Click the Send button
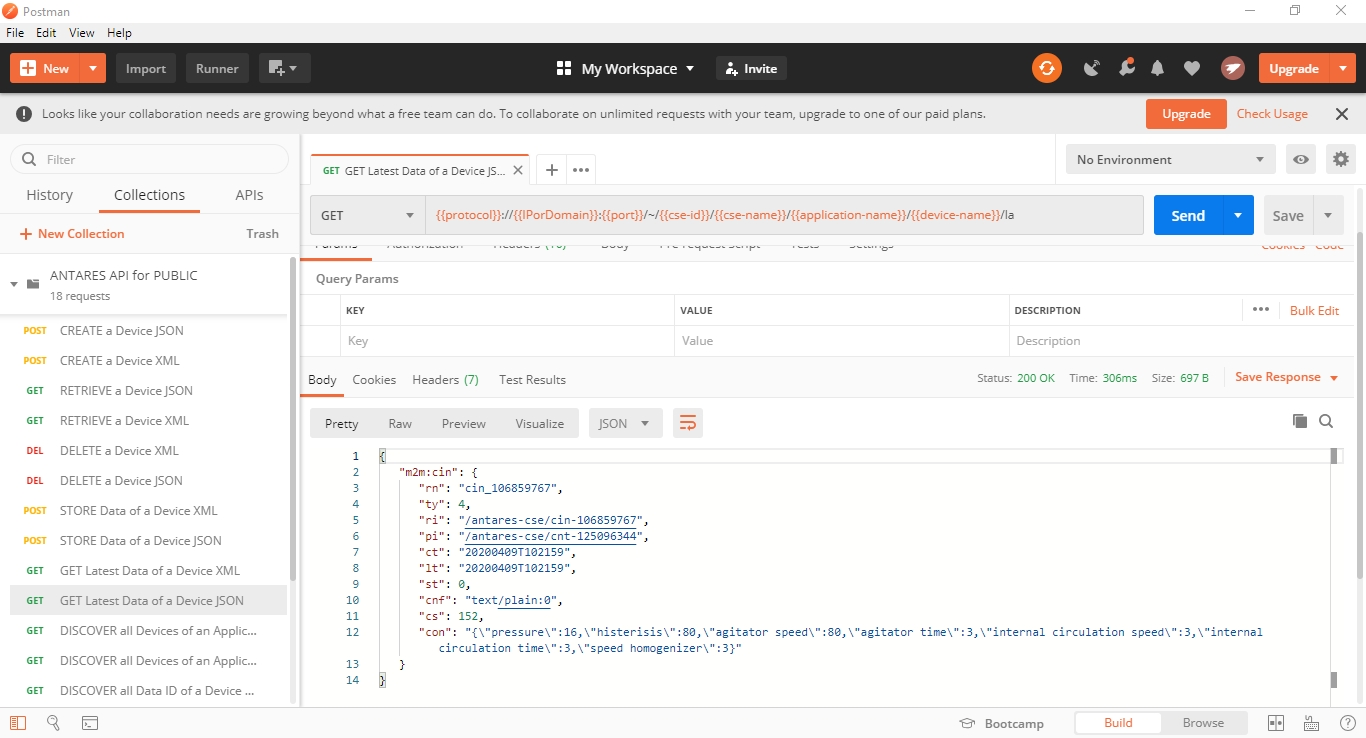The image size is (1366, 738). (x=1187, y=215)
